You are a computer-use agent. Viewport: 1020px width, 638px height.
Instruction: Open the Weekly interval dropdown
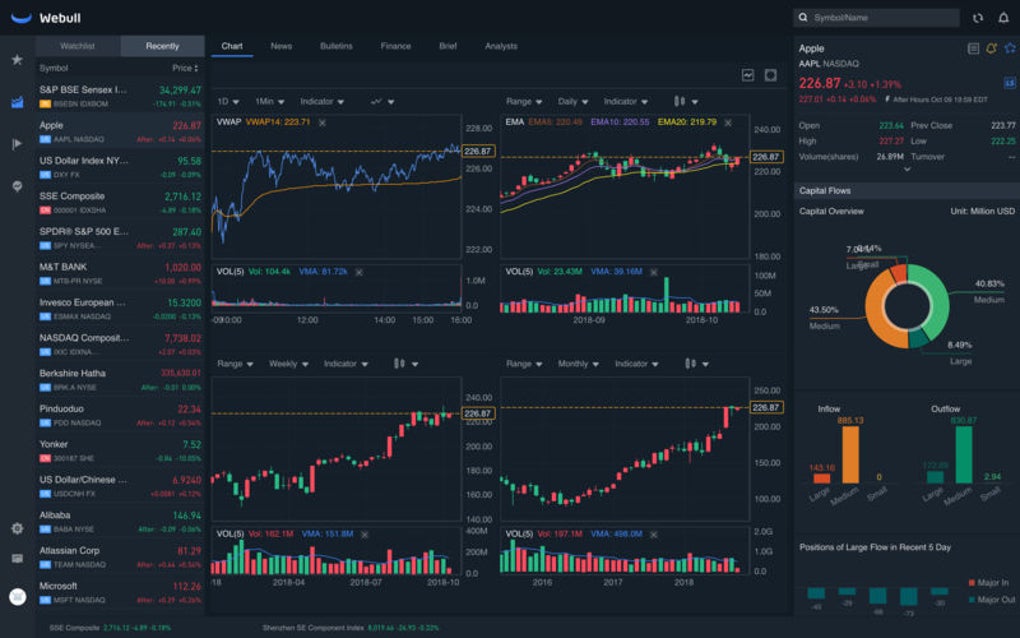(288, 364)
